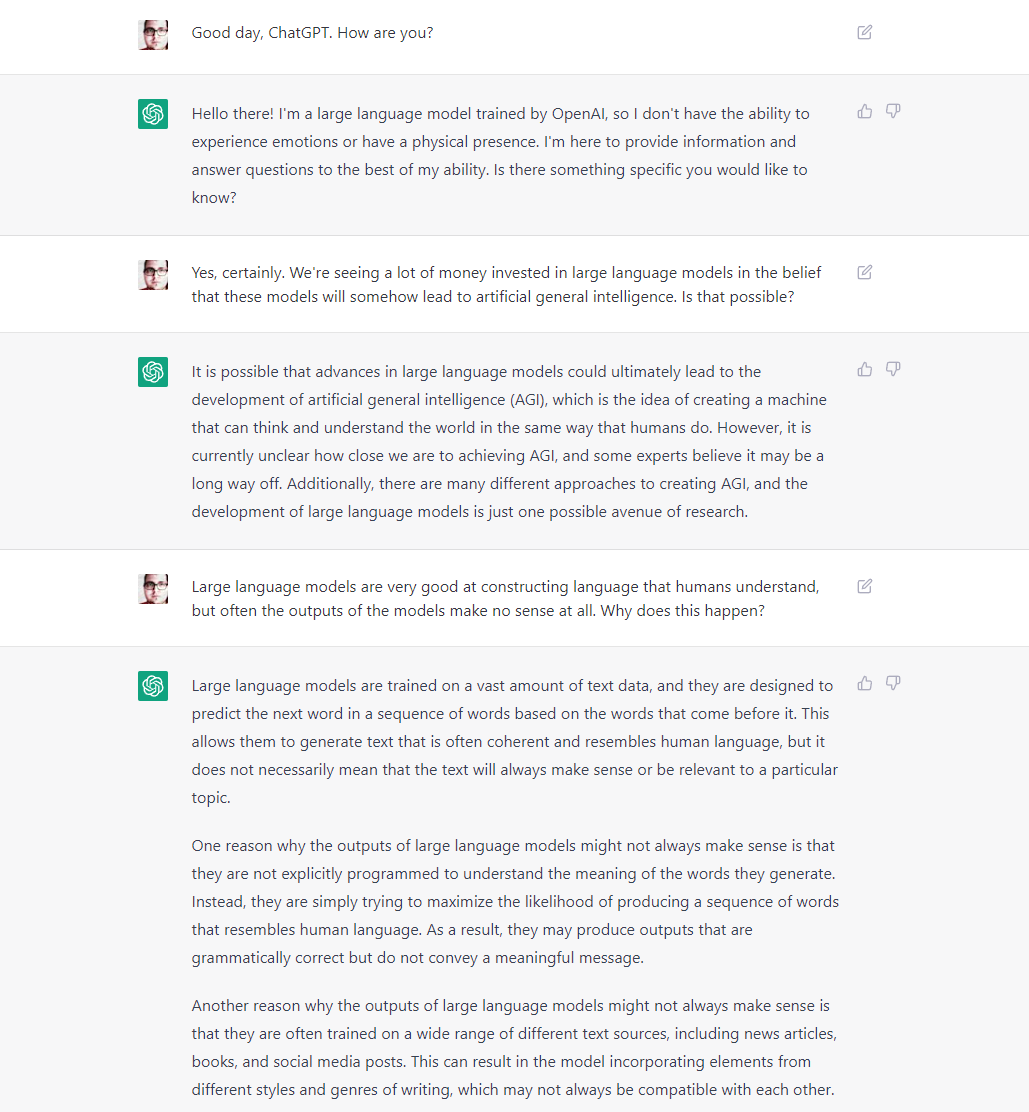The width and height of the screenshot is (1029, 1112).
Task: Click the user avatar on the AGI question
Action: click(153, 274)
